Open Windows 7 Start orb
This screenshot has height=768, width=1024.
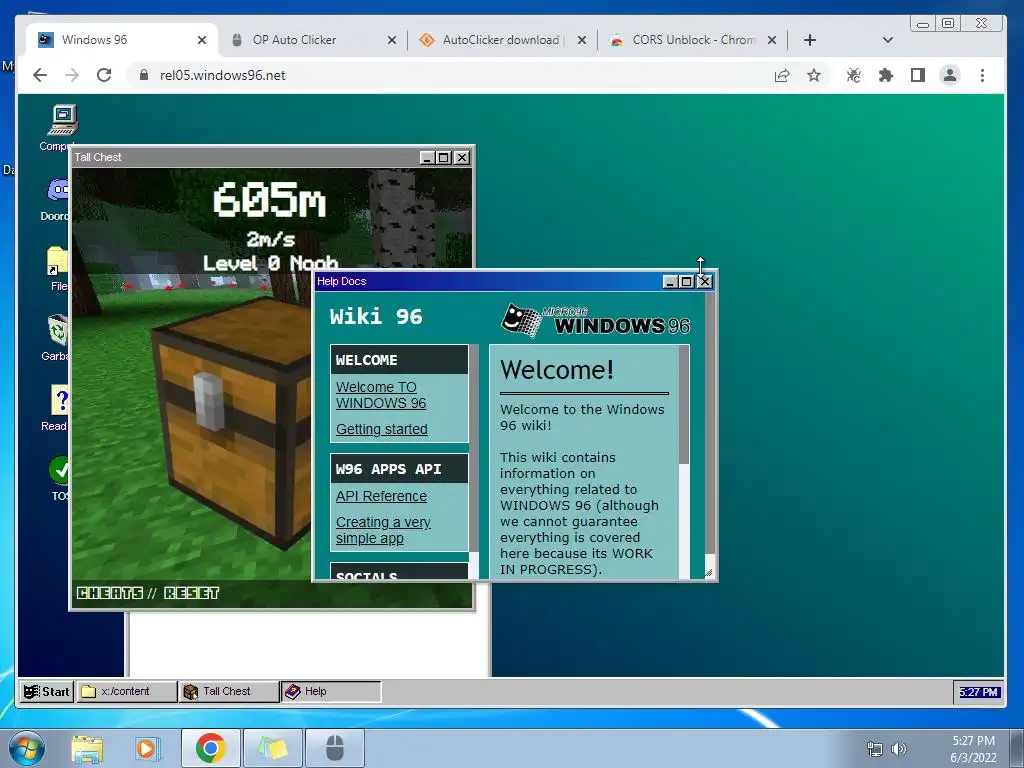(27, 748)
